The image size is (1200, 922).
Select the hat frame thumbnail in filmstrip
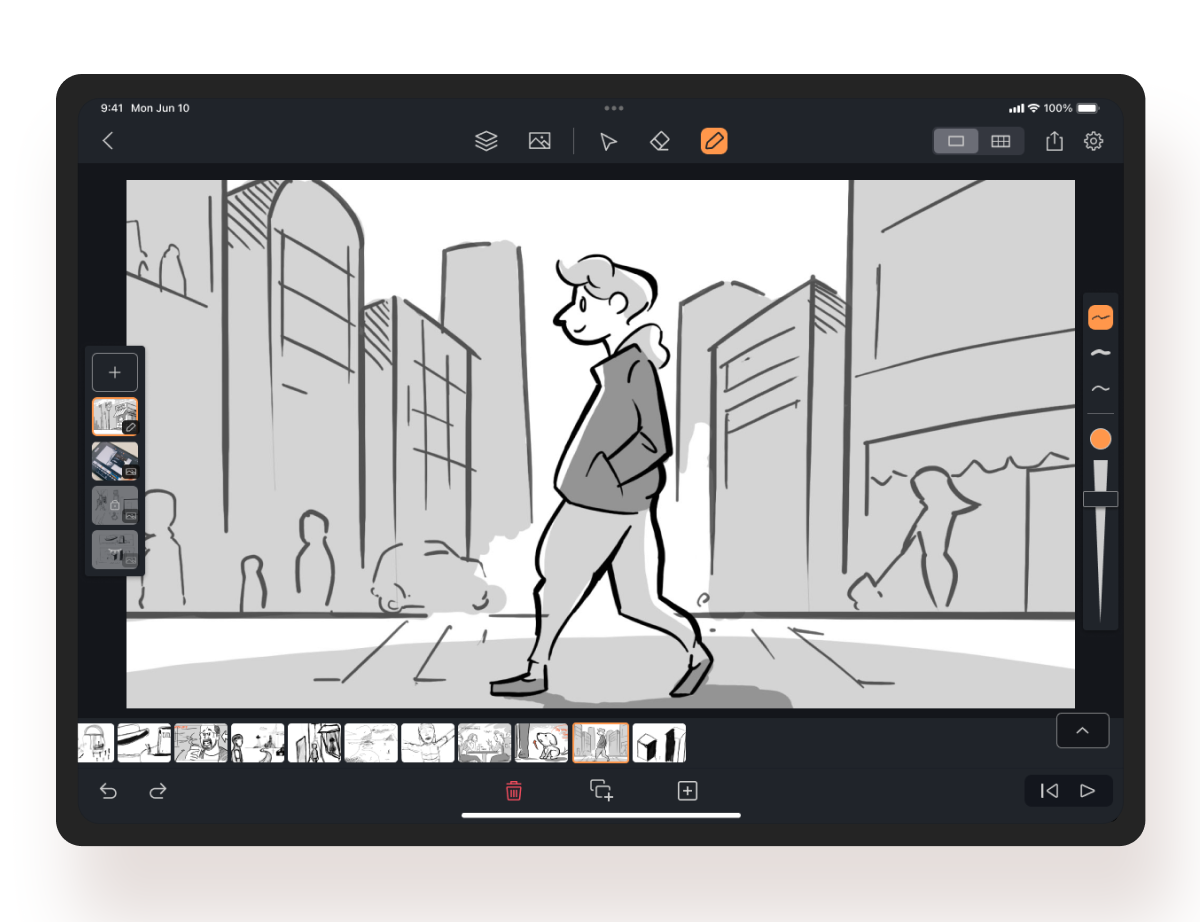144,743
